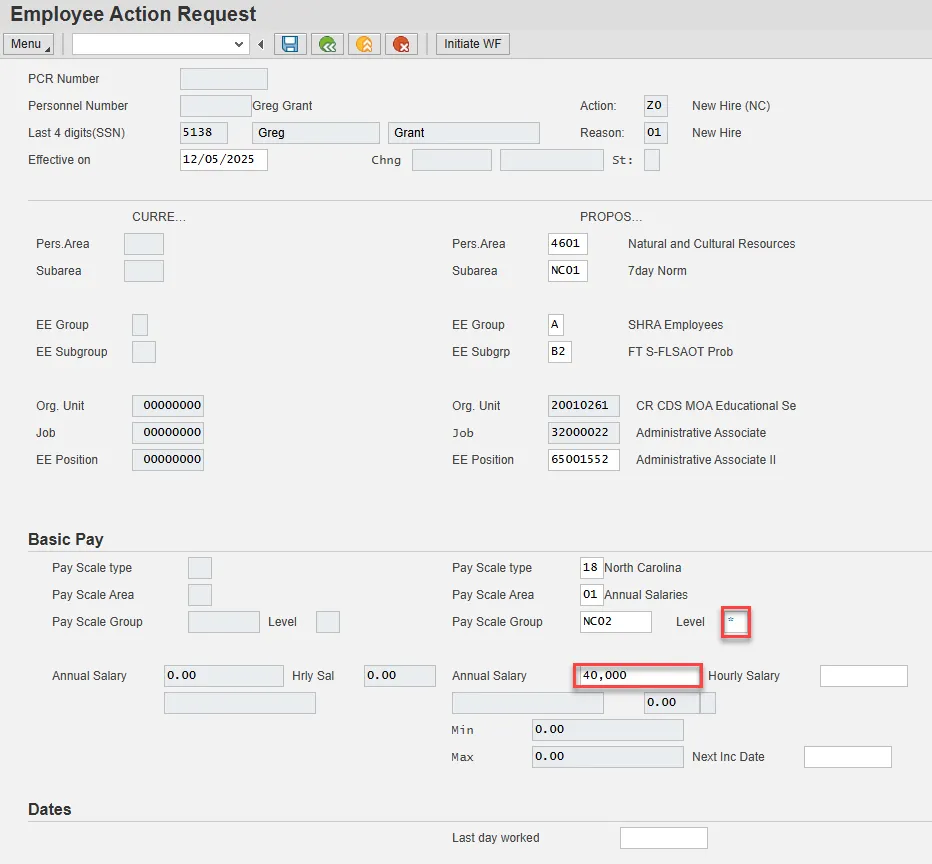This screenshot has height=864, width=932.
Task: Click the empty Hourly Salary field
Action: pos(863,676)
